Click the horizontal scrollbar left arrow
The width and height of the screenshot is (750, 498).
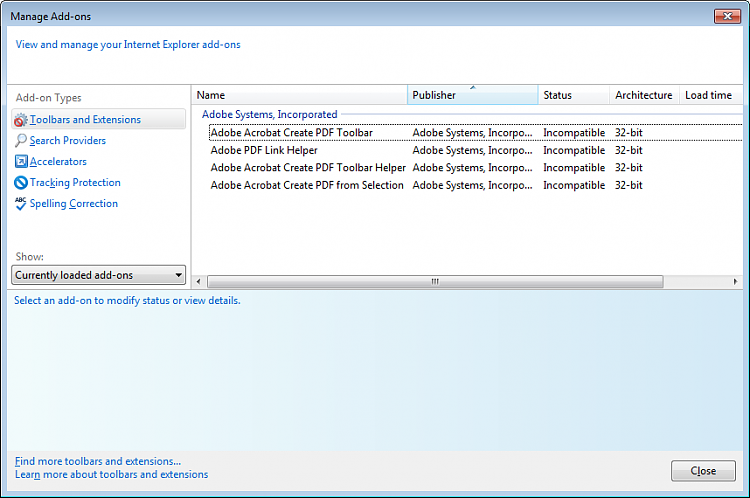[x=199, y=282]
